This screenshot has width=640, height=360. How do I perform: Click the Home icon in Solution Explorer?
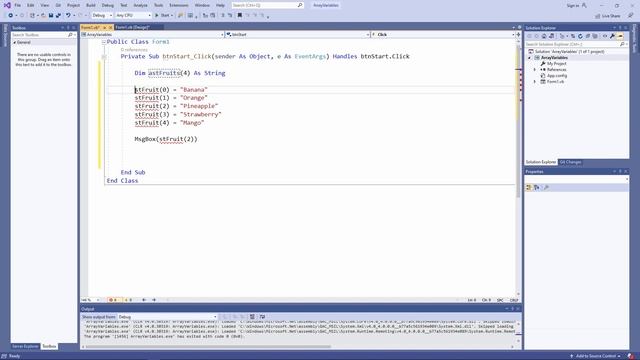(544, 36)
